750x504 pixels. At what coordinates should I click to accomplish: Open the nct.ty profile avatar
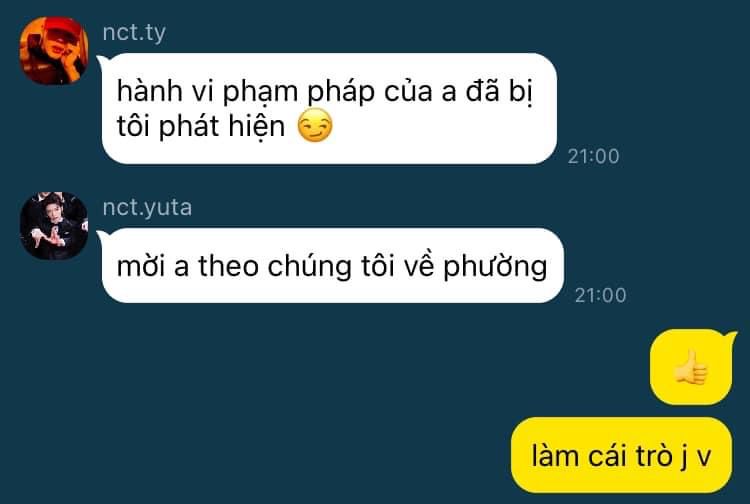pos(54,51)
